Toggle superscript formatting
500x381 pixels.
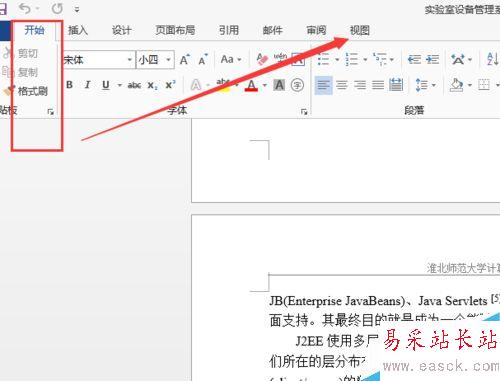pyautogui.click(x=170, y=85)
